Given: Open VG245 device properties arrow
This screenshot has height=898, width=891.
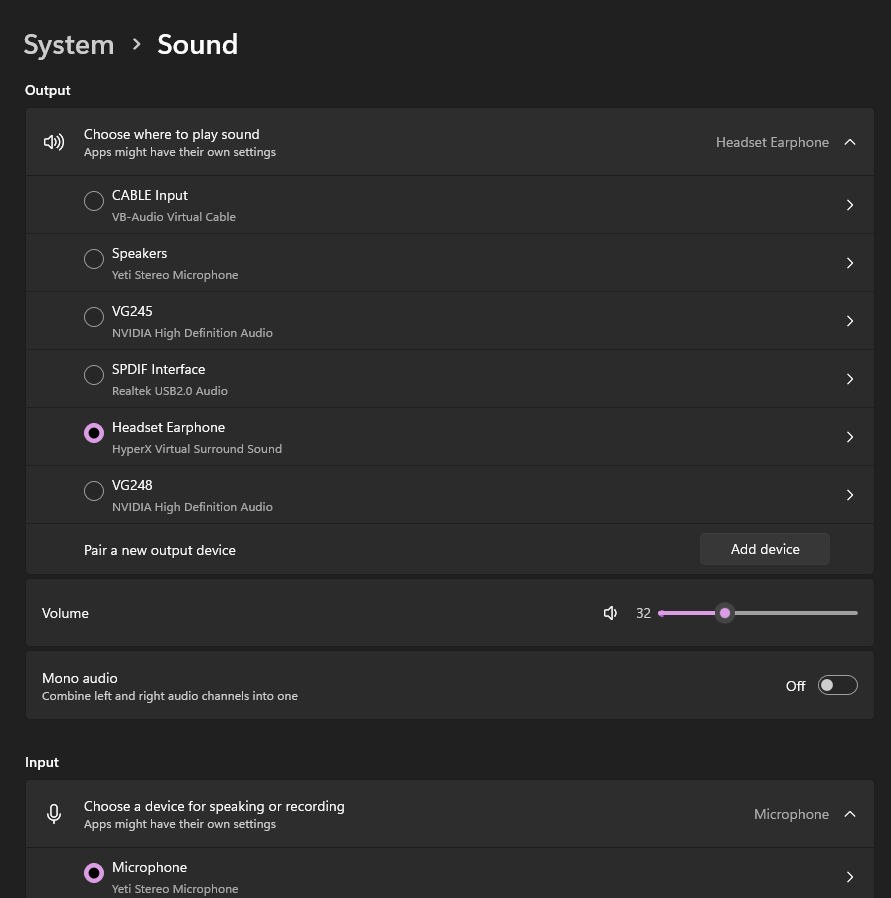Looking at the screenshot, I should (x=850, y=320).
